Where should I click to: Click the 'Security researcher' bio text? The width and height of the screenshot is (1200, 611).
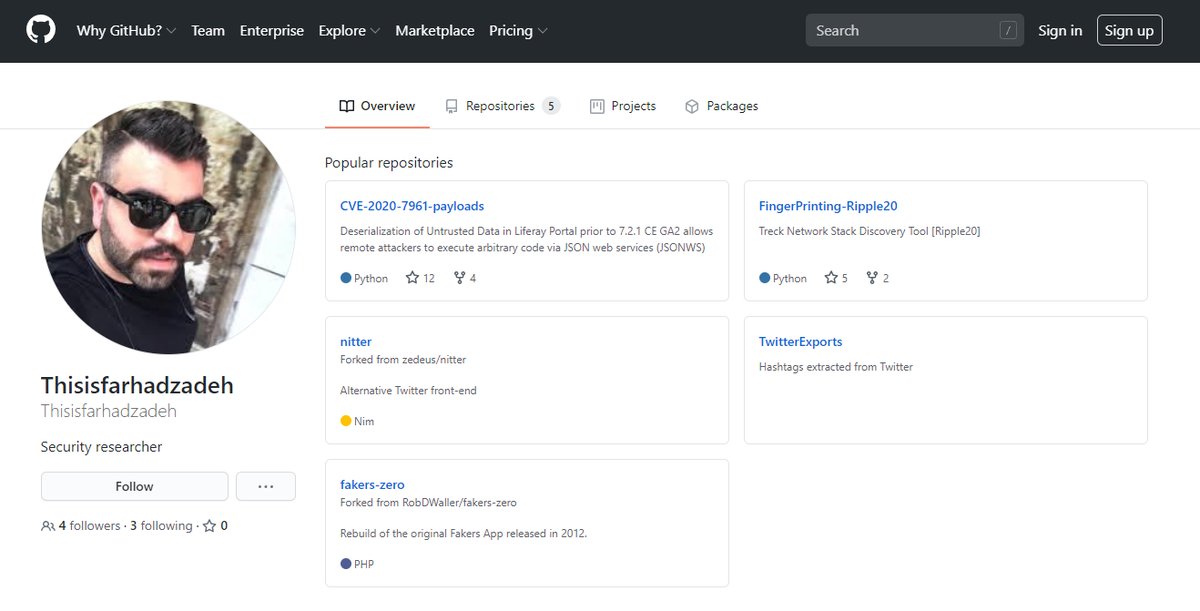pyautogui.click(x=101, y=447)
